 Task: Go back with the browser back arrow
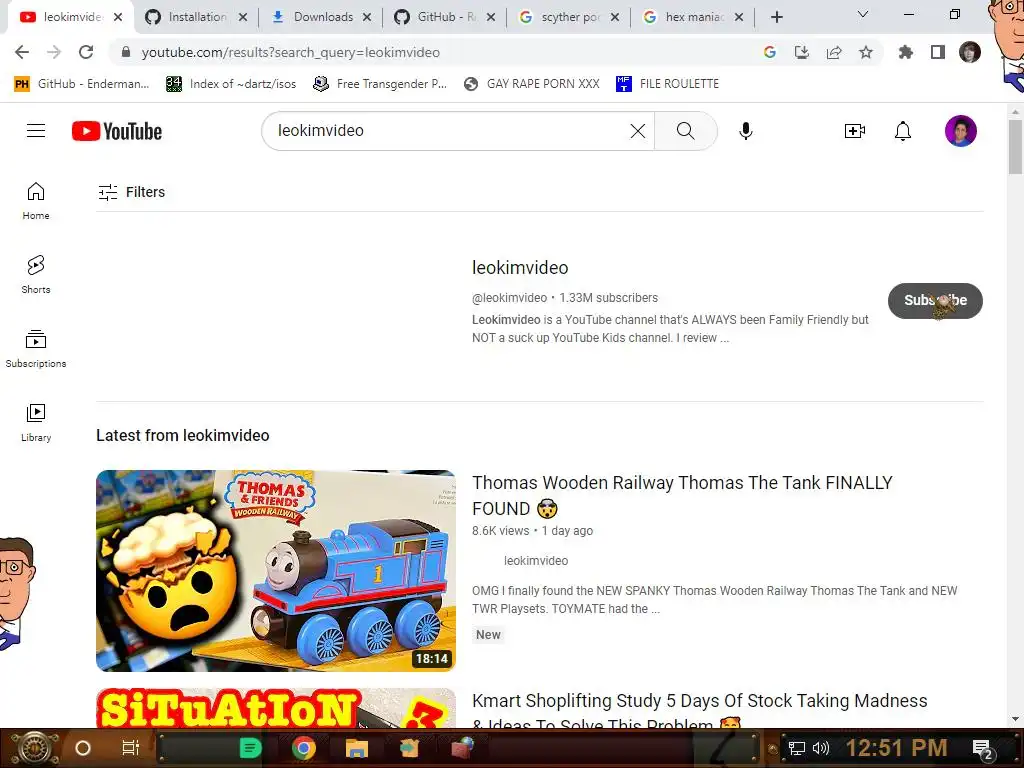pos(22,52)
